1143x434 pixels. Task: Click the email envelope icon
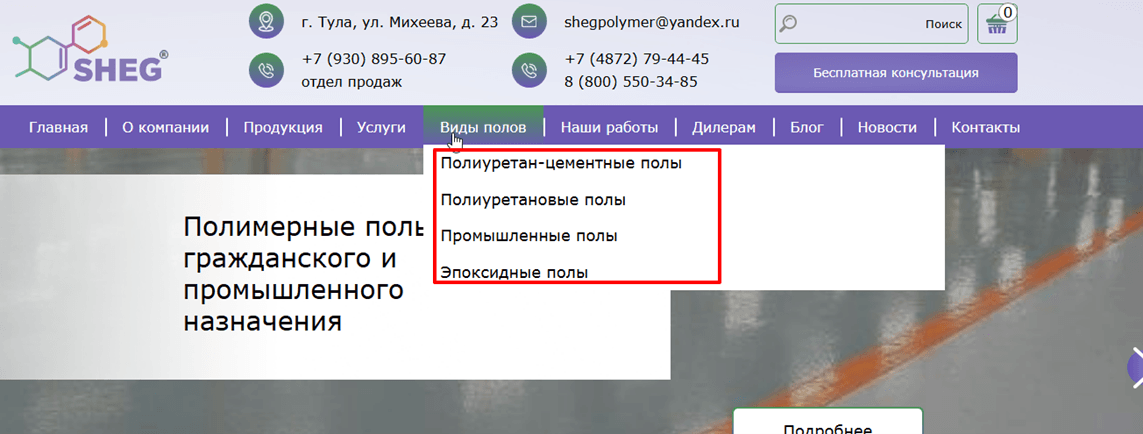[530, 22]
